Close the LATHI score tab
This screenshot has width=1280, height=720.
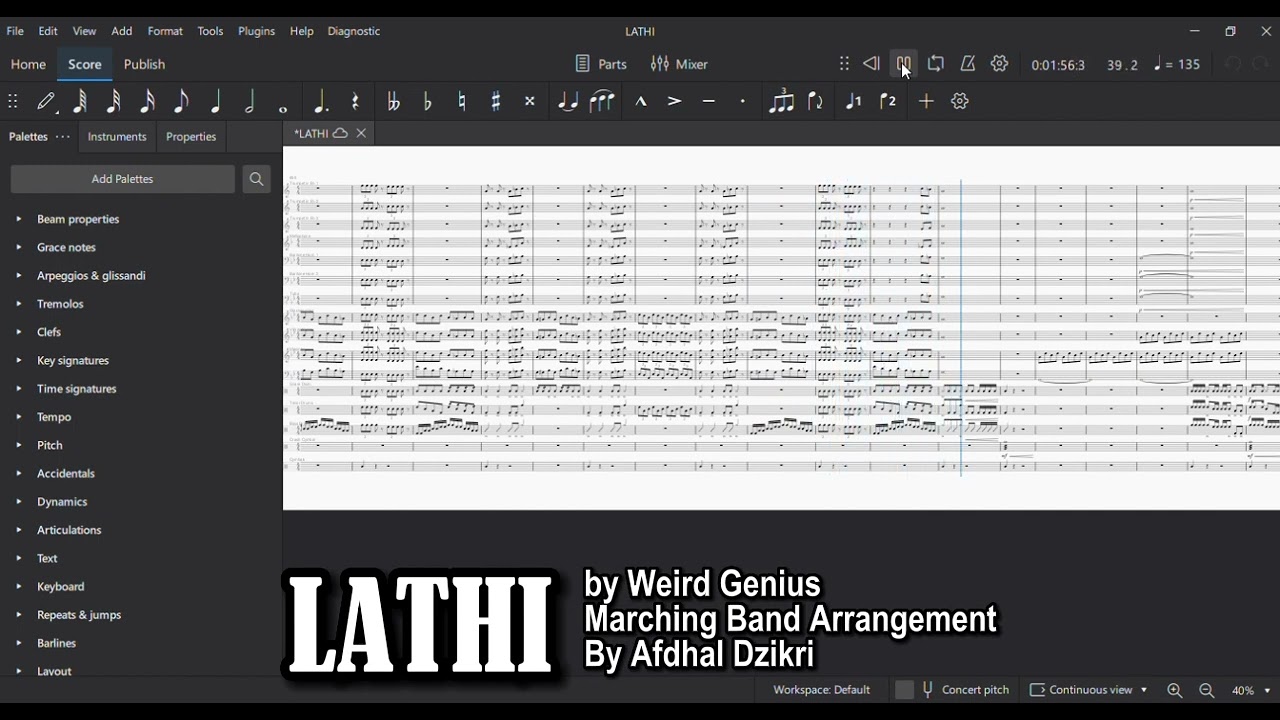pos(361,133)
